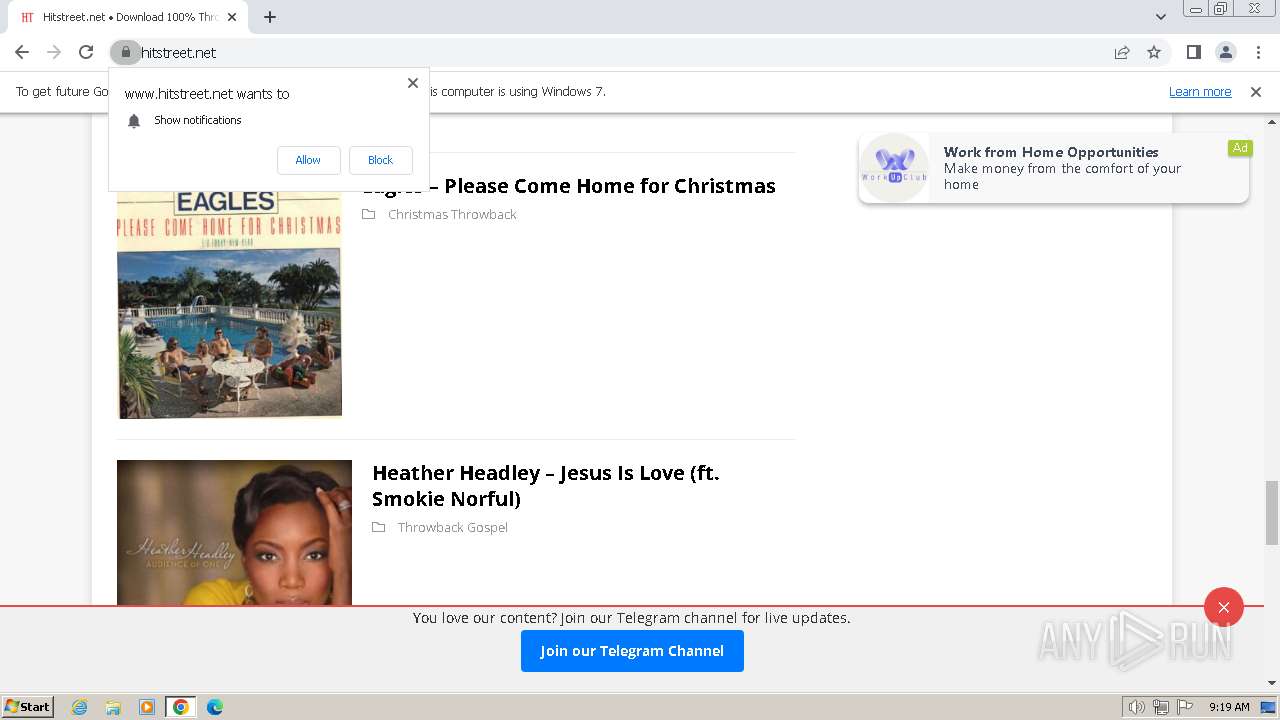The height and width of the screenshot is (720, 1280).
Task: Join our Telegram Channel button
Action: pyautogui.click(x=632, y=651)
